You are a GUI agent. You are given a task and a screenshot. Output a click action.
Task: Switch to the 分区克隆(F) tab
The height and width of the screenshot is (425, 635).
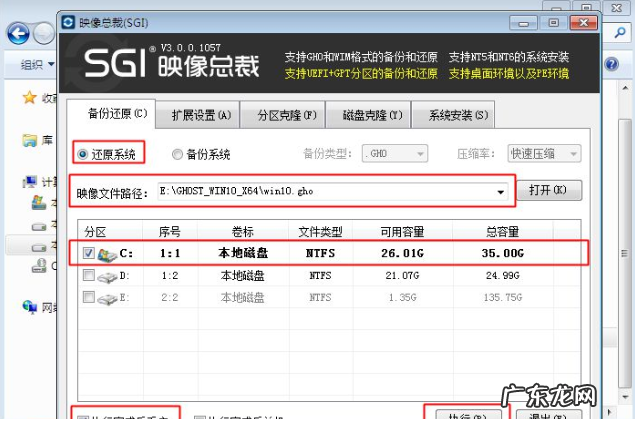pyautogui.click(x=283, y=115)
